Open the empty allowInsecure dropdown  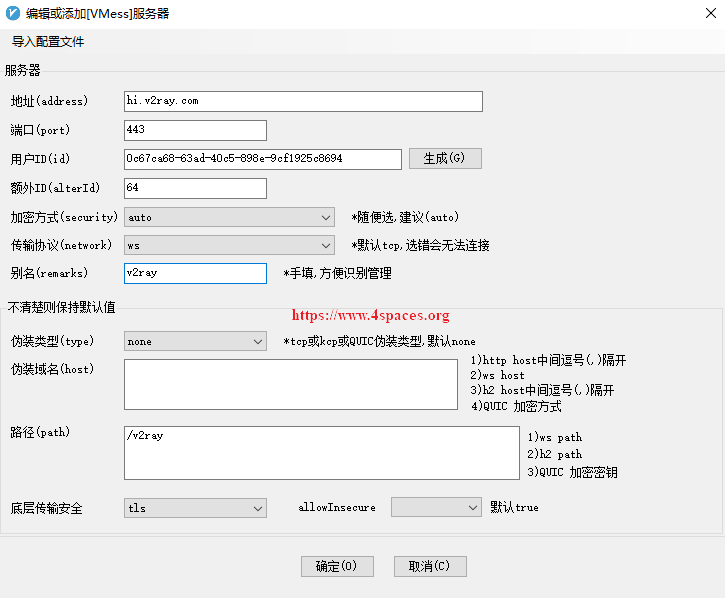tap(436, 508)
